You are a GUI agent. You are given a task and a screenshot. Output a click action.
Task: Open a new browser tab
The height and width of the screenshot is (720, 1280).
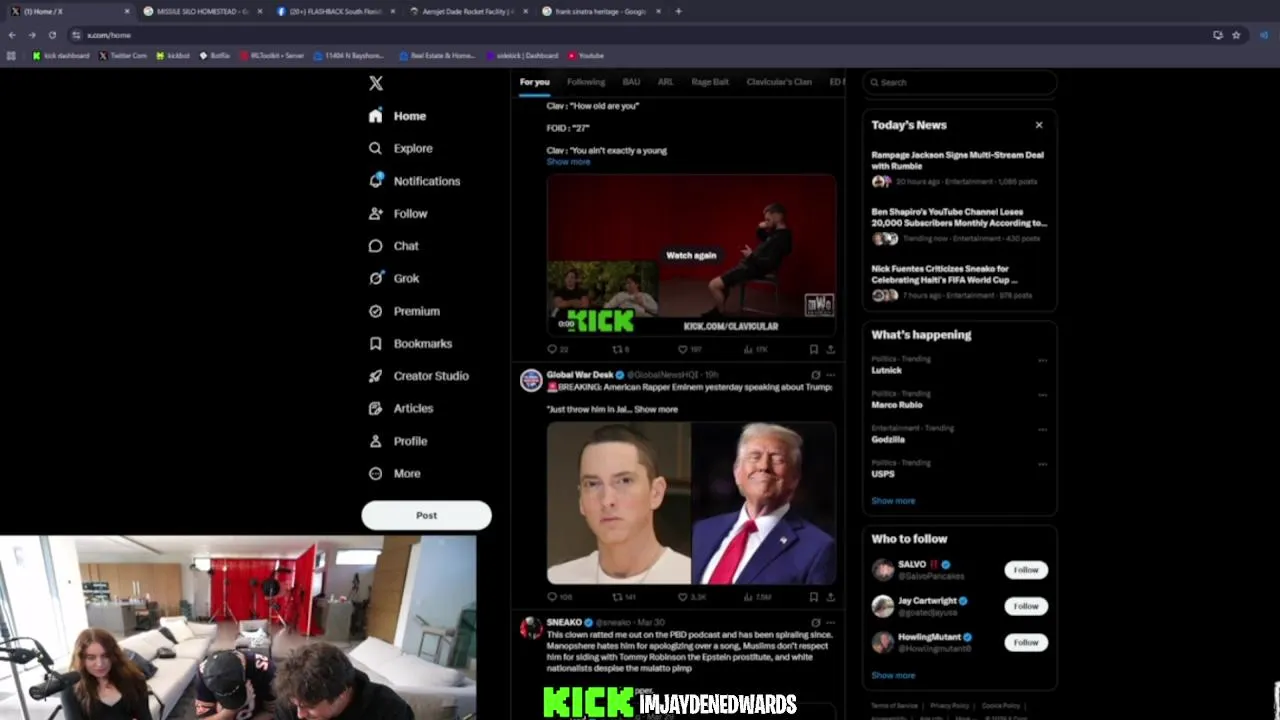[678, 11]
